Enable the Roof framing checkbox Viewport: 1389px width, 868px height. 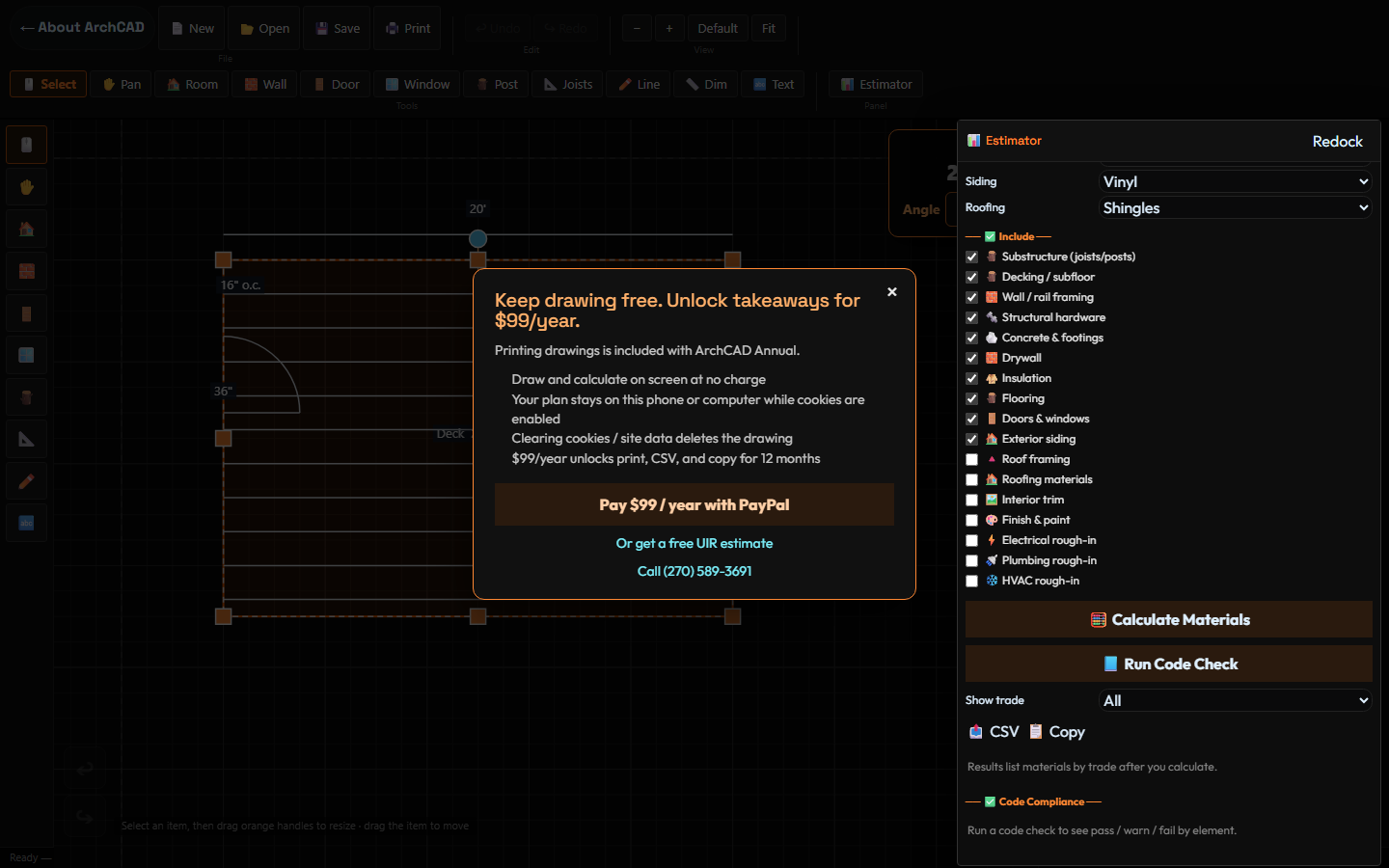972,459
